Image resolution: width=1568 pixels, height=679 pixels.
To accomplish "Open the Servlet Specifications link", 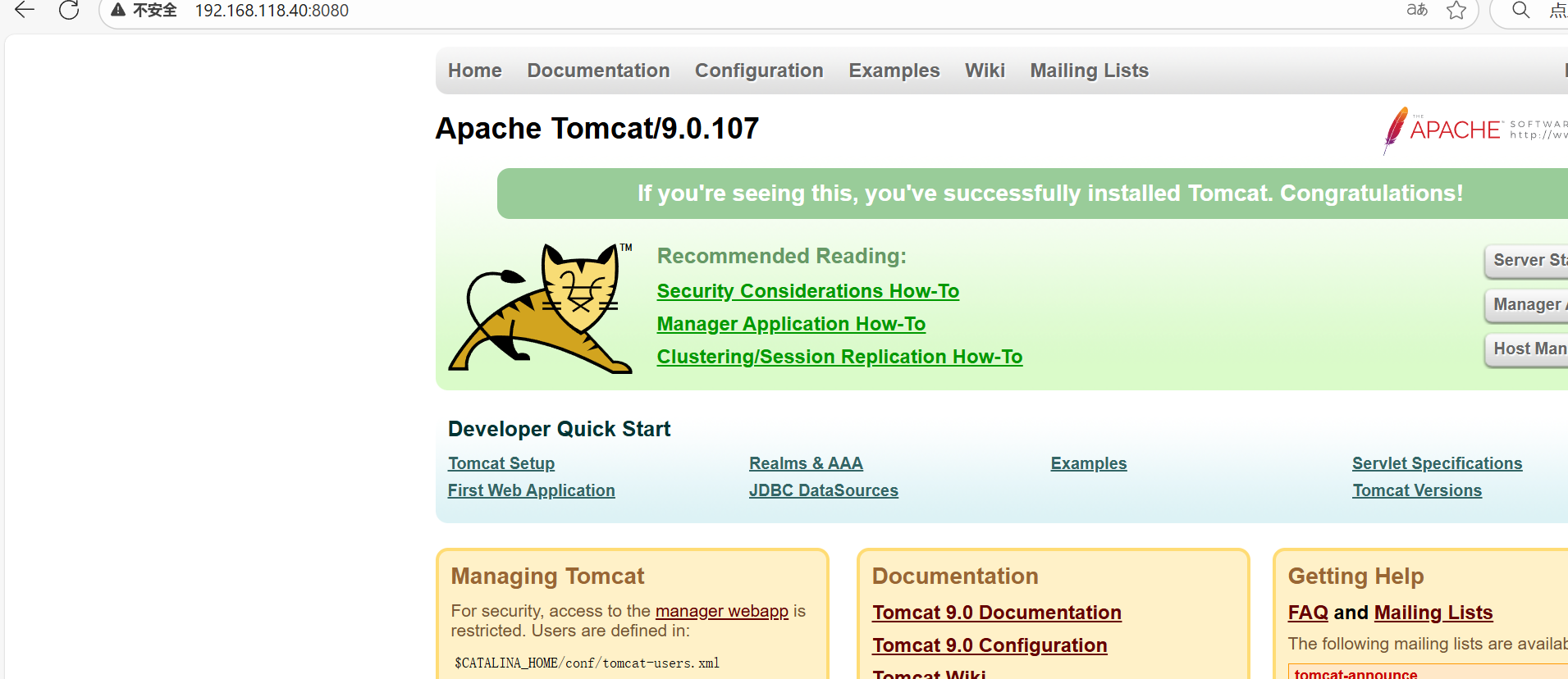I will 1437,463.
